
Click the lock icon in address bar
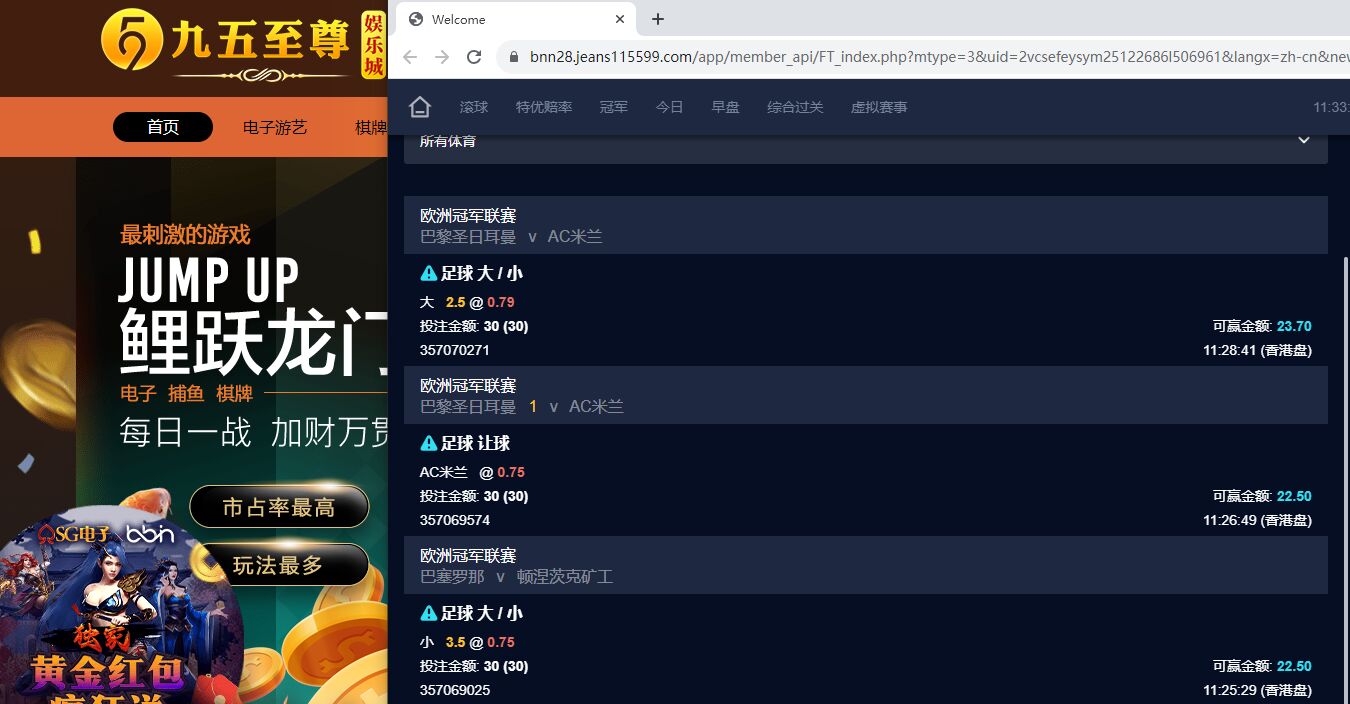514,57
